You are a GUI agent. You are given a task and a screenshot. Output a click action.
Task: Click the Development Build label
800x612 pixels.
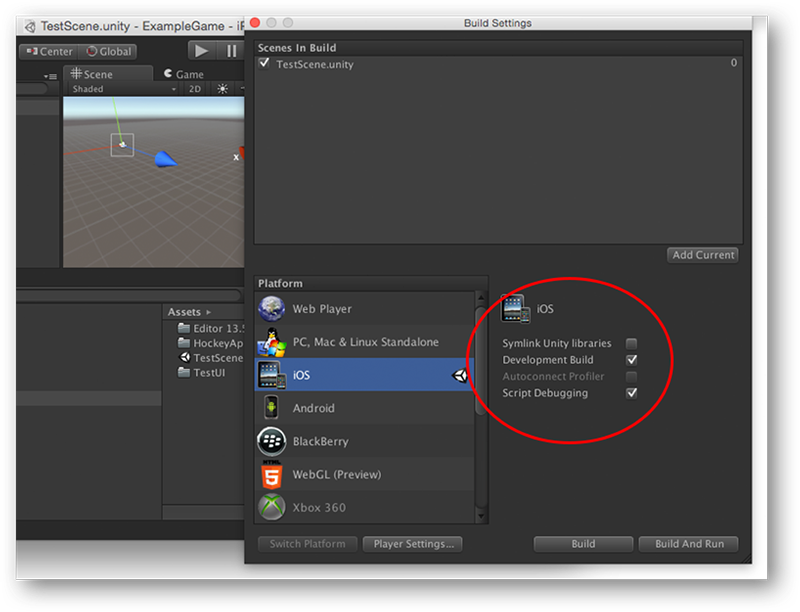pos(547,360)
